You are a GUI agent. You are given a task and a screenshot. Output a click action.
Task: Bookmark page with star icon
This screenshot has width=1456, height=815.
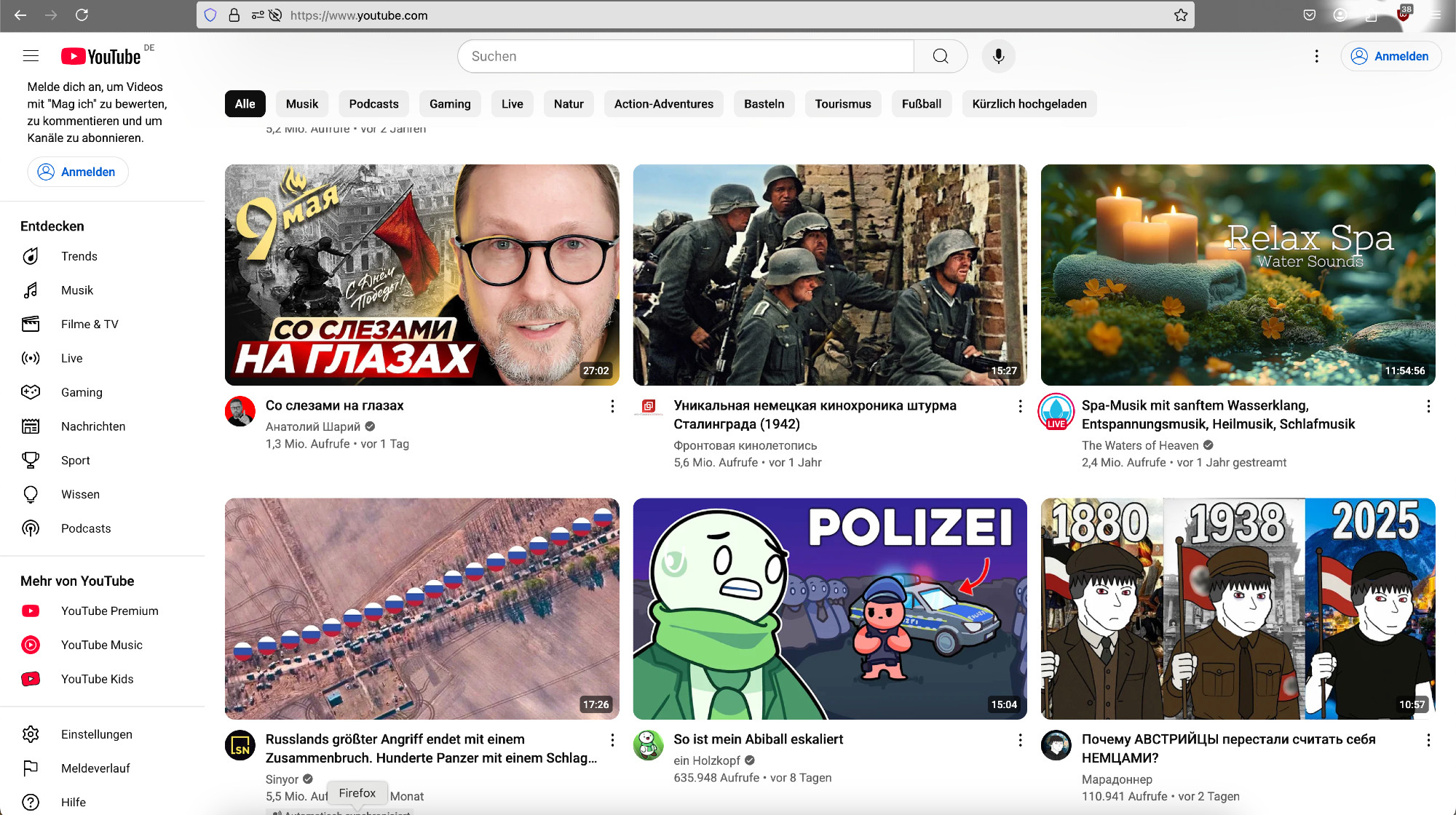[1180, 15]
